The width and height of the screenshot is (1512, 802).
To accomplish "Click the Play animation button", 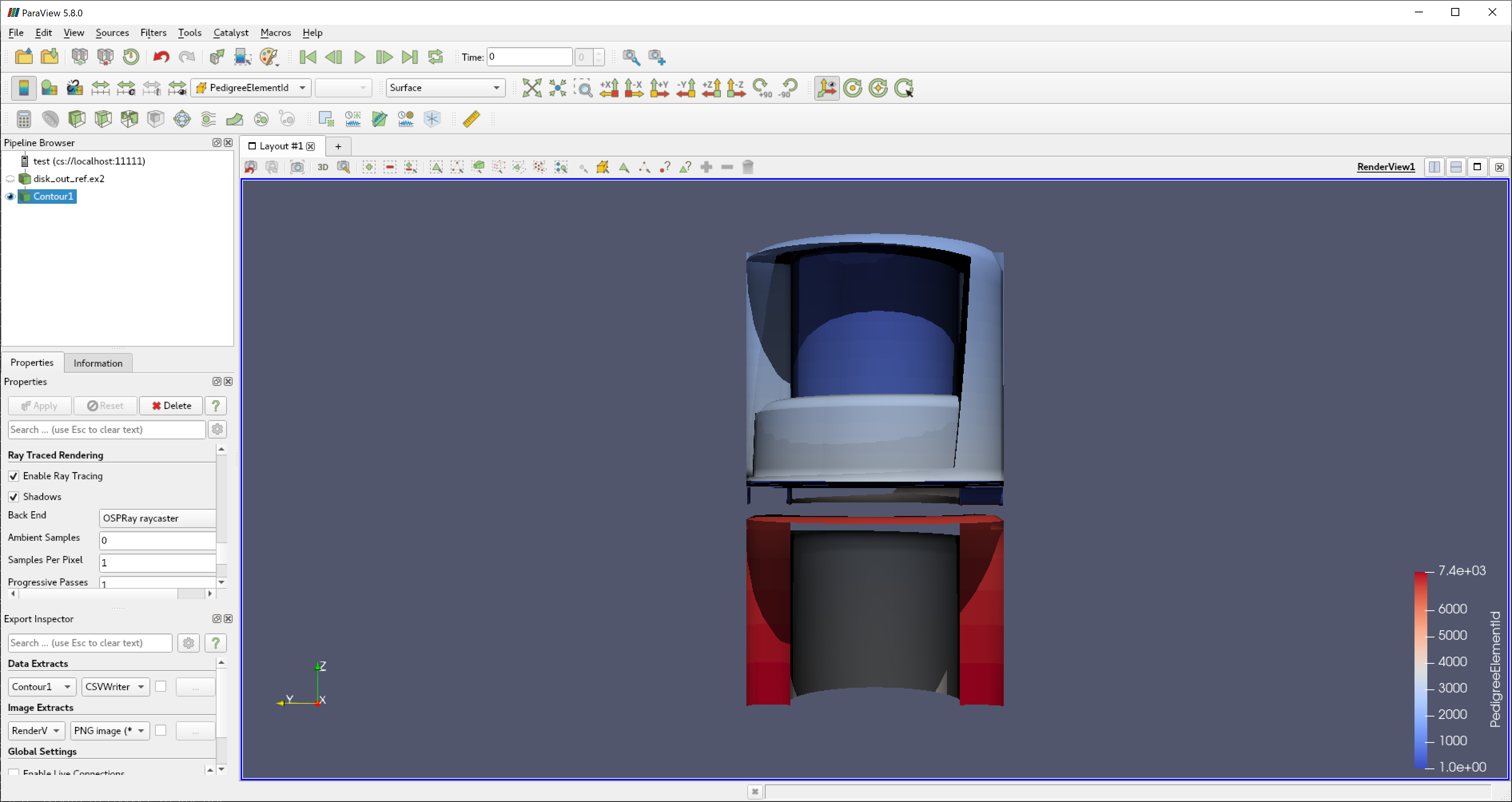I will [x=359, y=57].
